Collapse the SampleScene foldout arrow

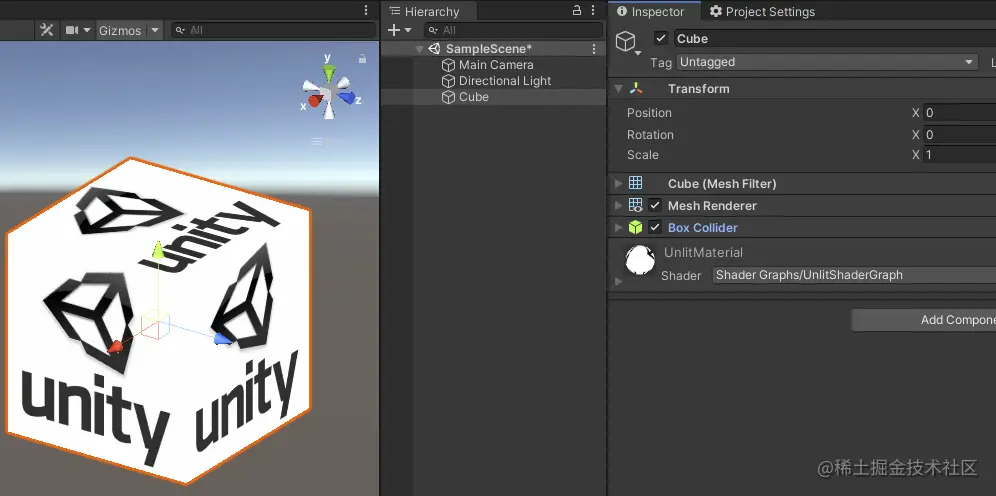tap(419, 50)
